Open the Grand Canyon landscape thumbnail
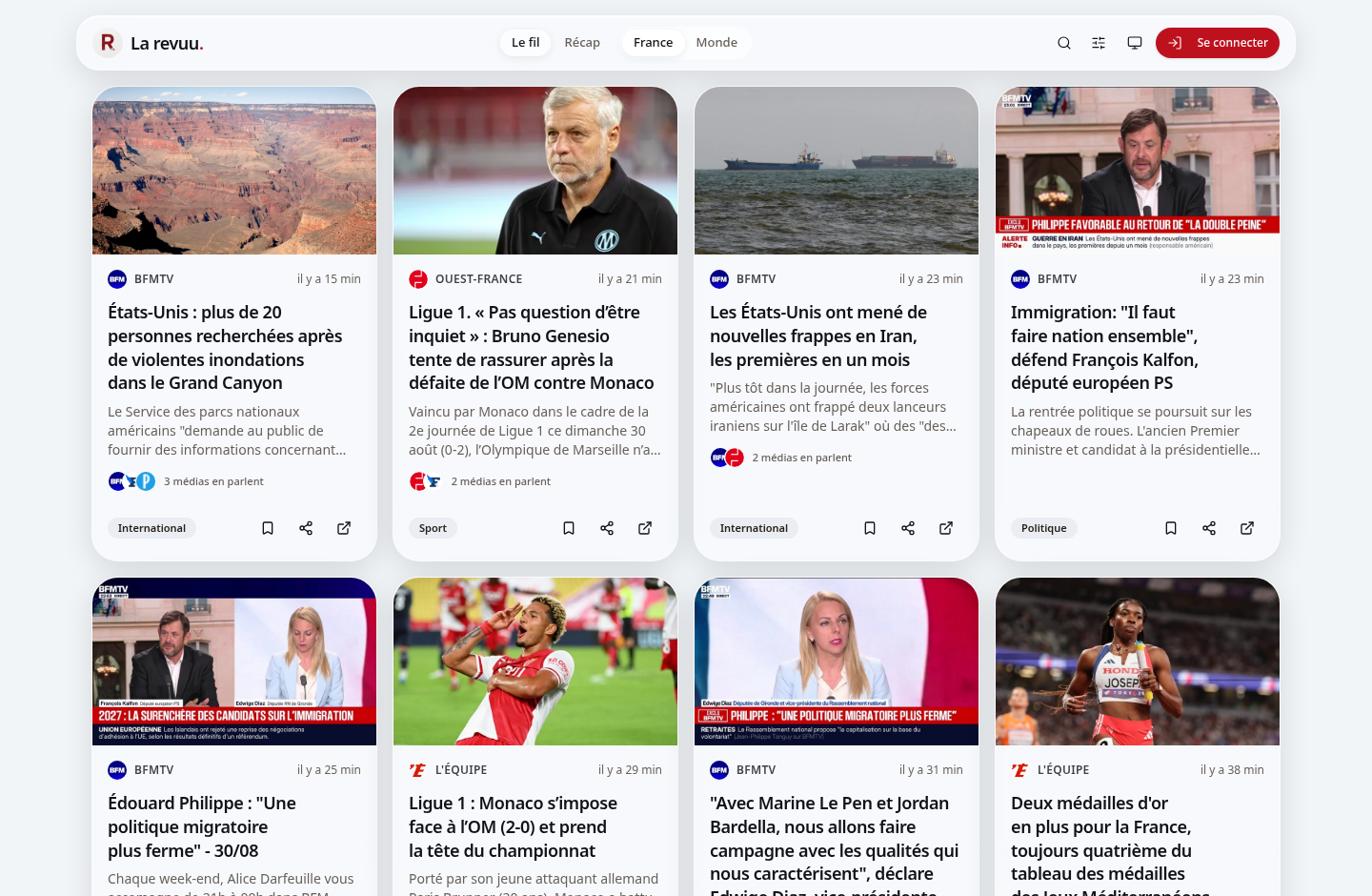This screenshot has width=1372, height=896. click(x=234, y=171)
